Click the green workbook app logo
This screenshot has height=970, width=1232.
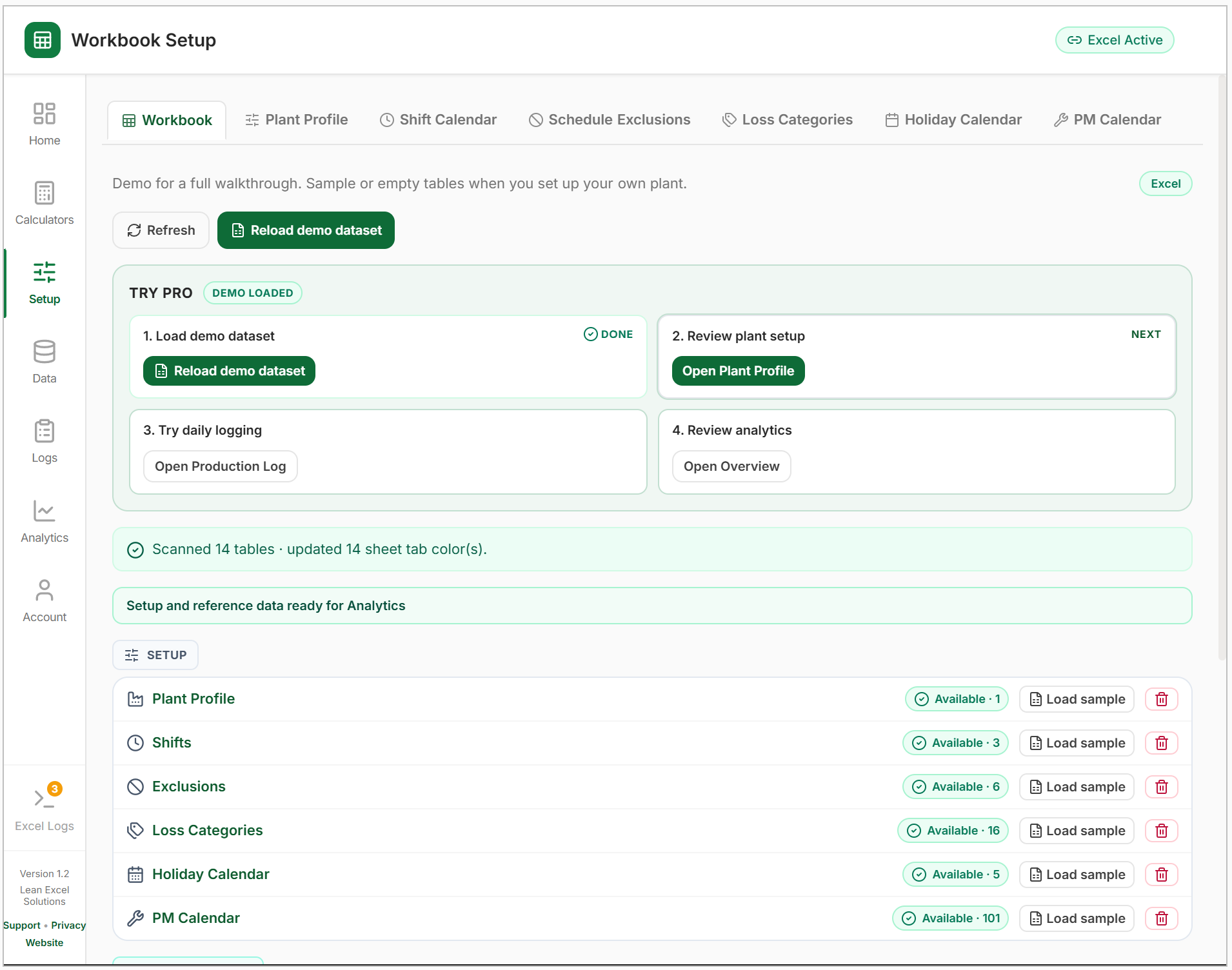(43, 40)
